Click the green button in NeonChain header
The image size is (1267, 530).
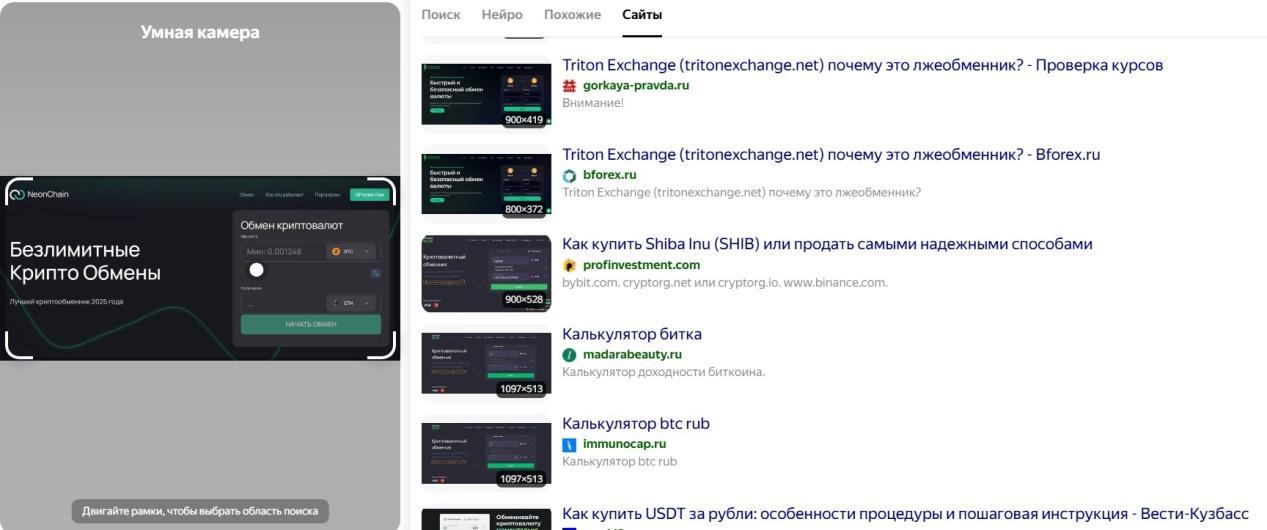pyautogui.click(x=370, y=194)
